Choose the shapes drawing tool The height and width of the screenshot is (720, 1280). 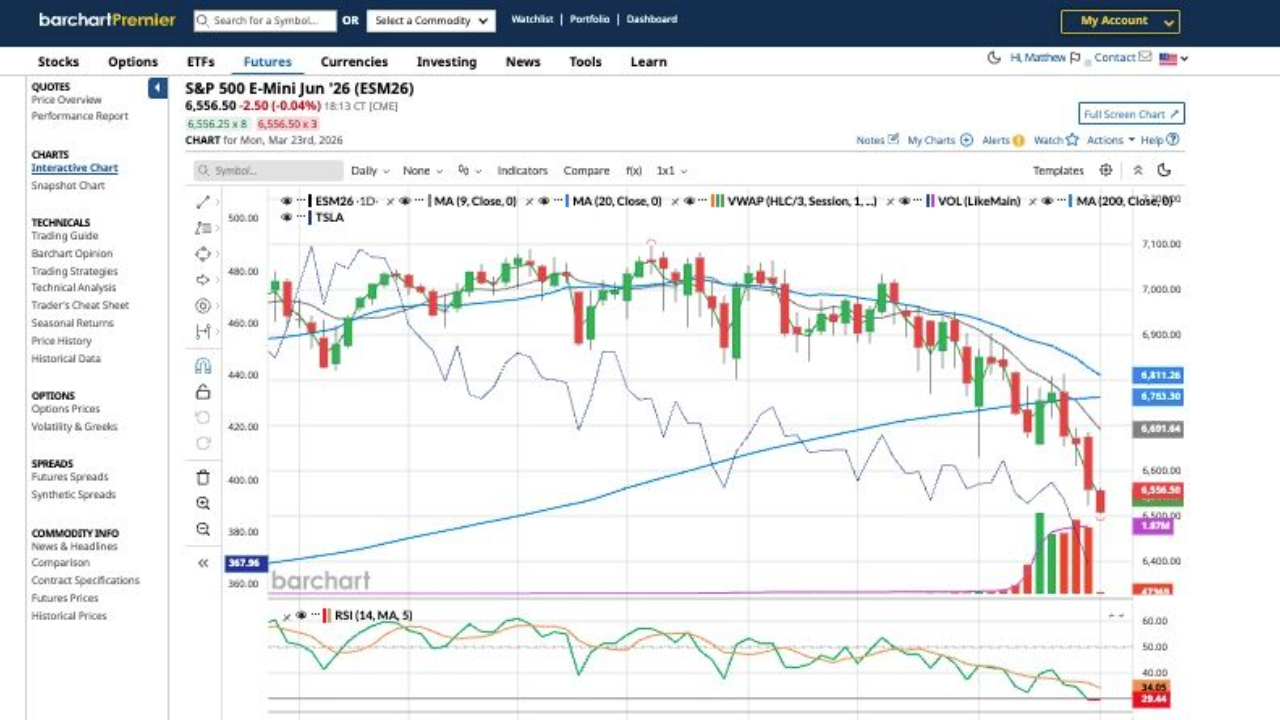[x=203, y=254]
